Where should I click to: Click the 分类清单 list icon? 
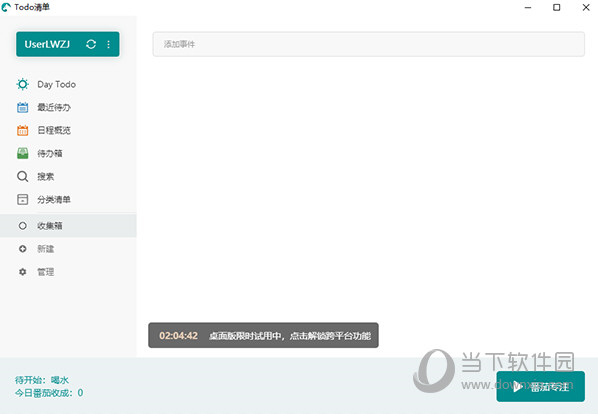point(23,199)
